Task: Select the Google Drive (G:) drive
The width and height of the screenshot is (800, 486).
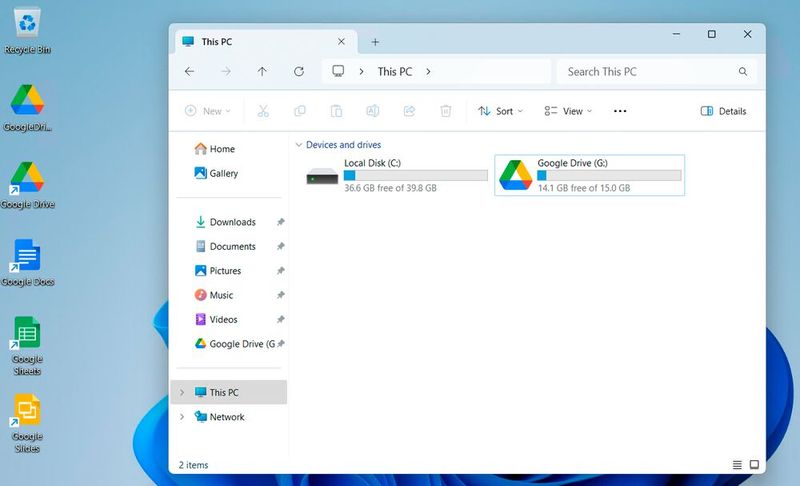Action: tap(590, 175)
